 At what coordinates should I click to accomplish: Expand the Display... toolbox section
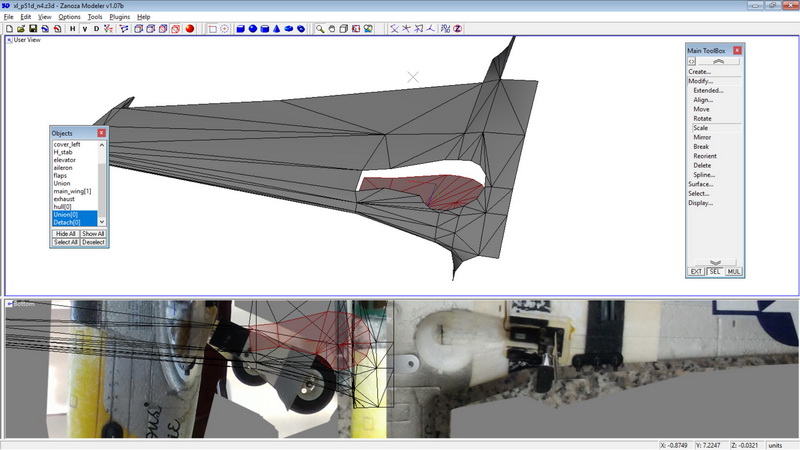click(x=700, y=203)
